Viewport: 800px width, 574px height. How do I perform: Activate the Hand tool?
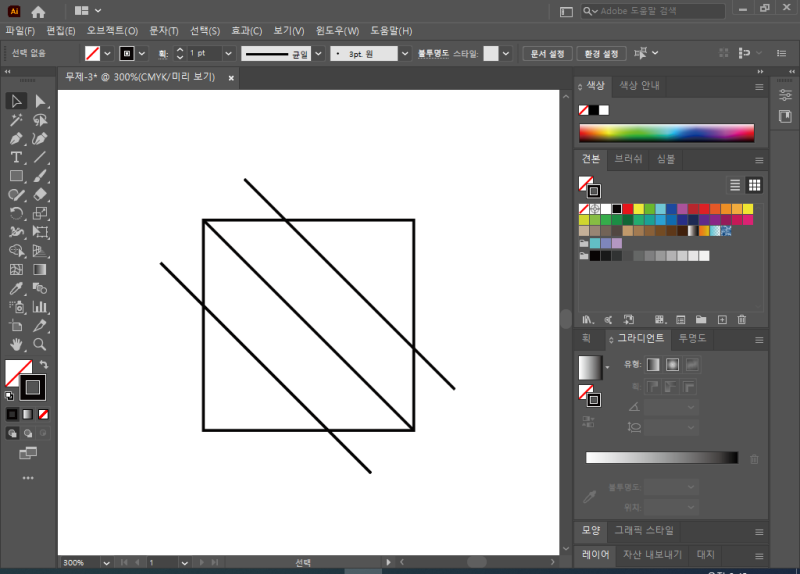(x=16, y=344)
